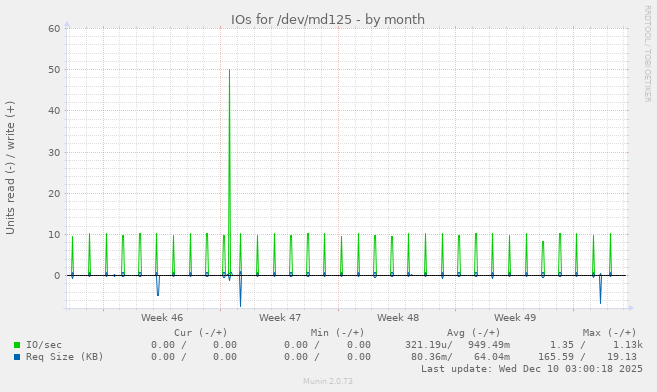The width and height of the screenshot is (657, 392).
Task: Click the 'Week 48' axis label
Action: [x=398, y=318]
